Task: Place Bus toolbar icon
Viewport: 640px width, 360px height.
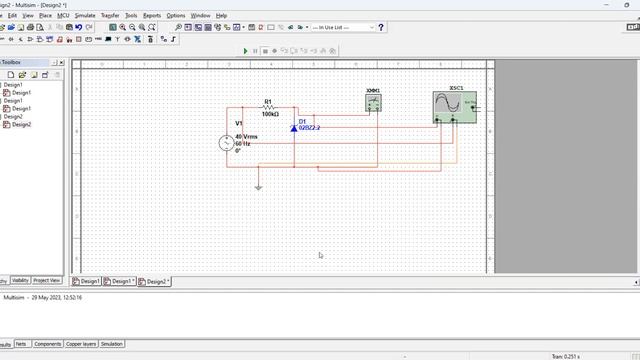Action: (173, 39)
